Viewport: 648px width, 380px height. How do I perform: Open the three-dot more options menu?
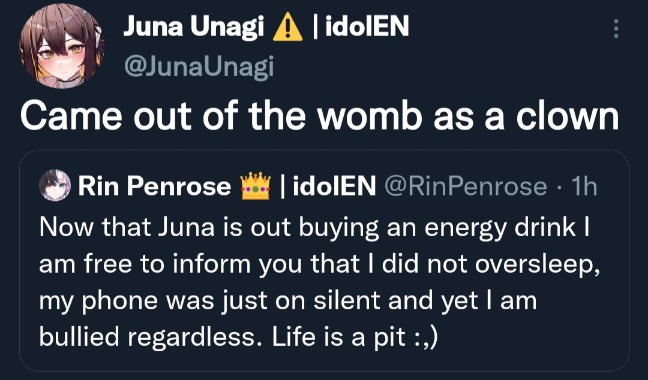click(616, 29)
